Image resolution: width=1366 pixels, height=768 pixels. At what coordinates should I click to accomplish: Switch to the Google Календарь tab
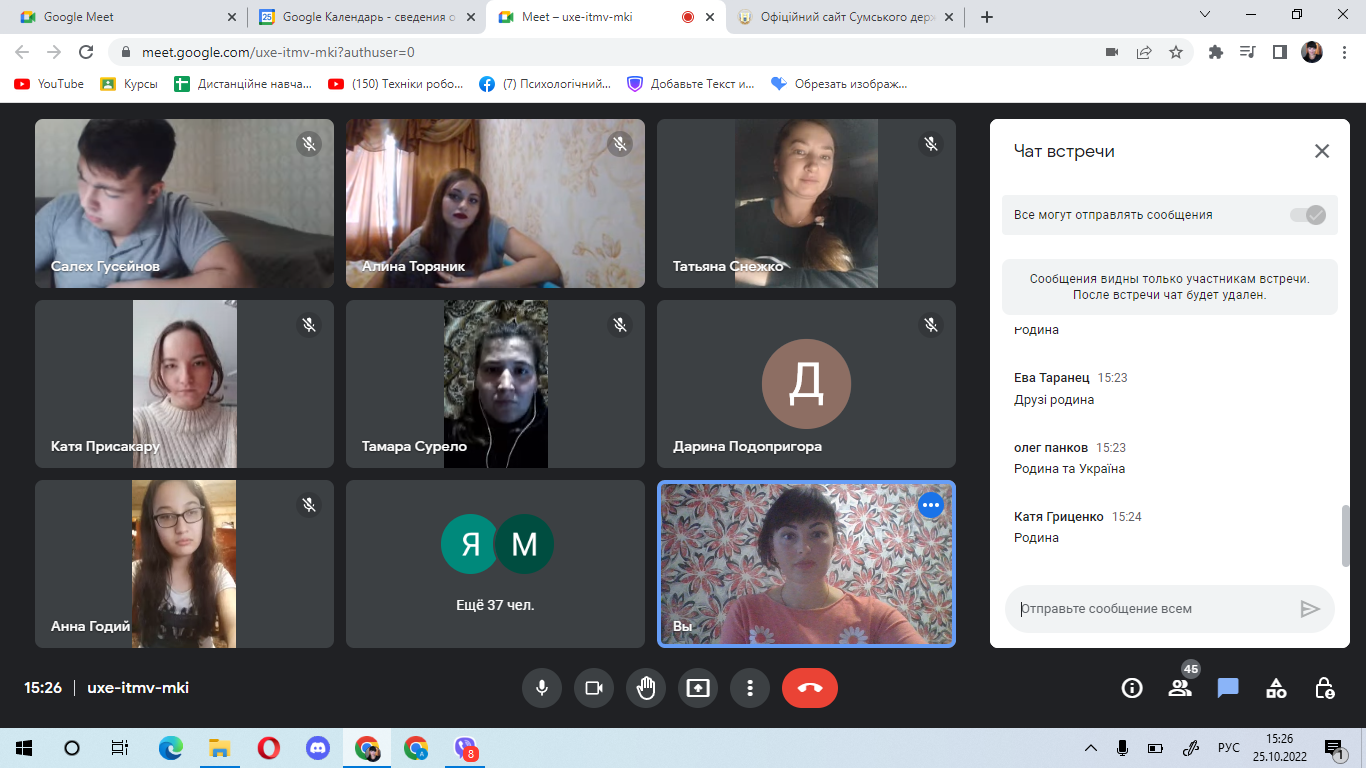coord(367,17)
